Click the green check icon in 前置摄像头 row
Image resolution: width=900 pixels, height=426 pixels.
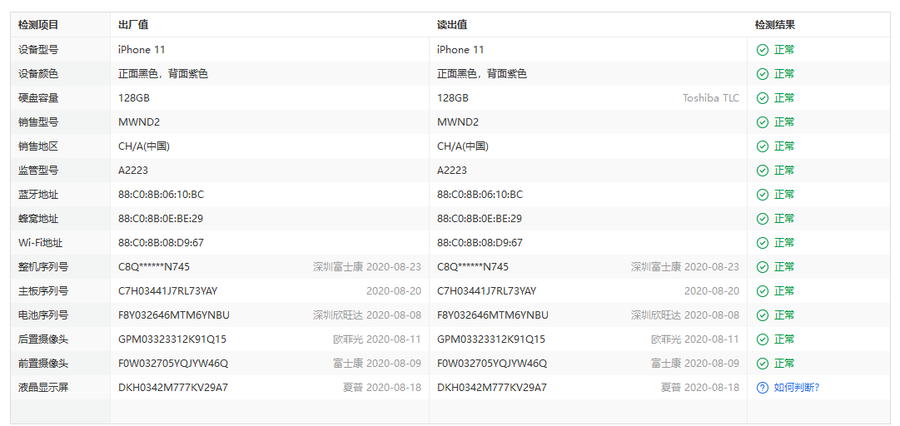(x=762, y=363)
